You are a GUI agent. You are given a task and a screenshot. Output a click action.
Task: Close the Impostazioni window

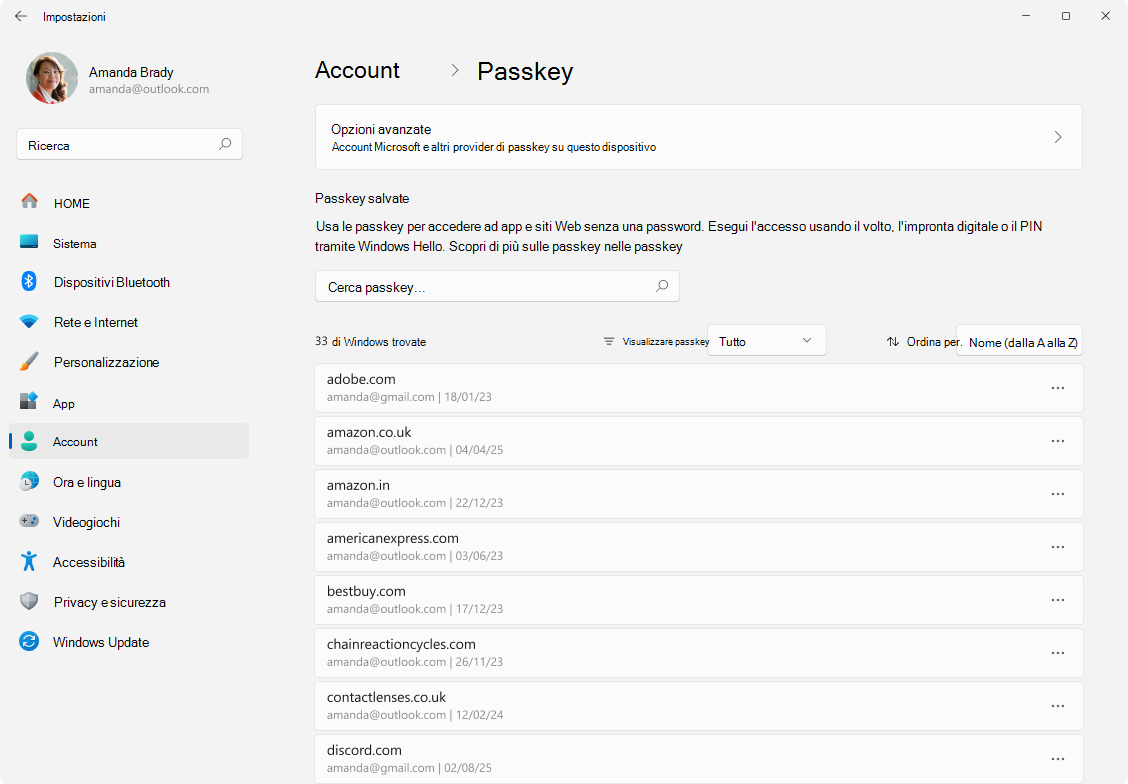[1106, 16]
